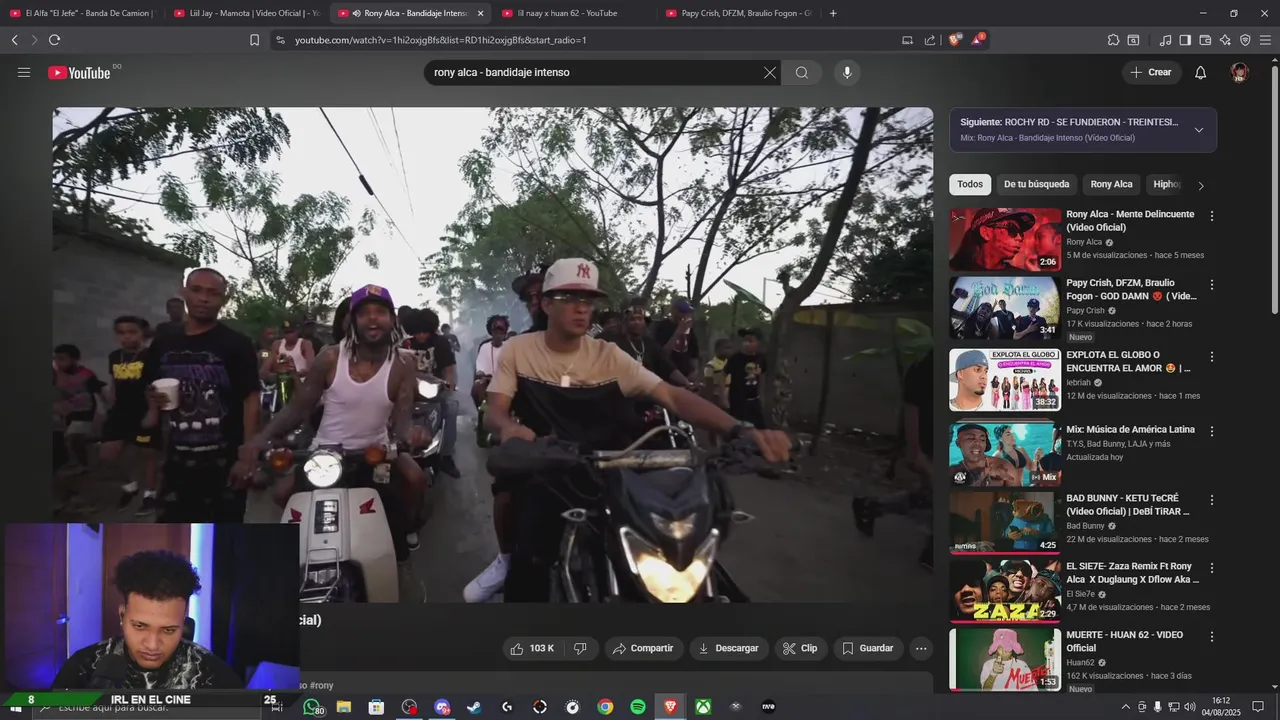
Task: Open the browser main menu
Action: [x=1266, y=40]
